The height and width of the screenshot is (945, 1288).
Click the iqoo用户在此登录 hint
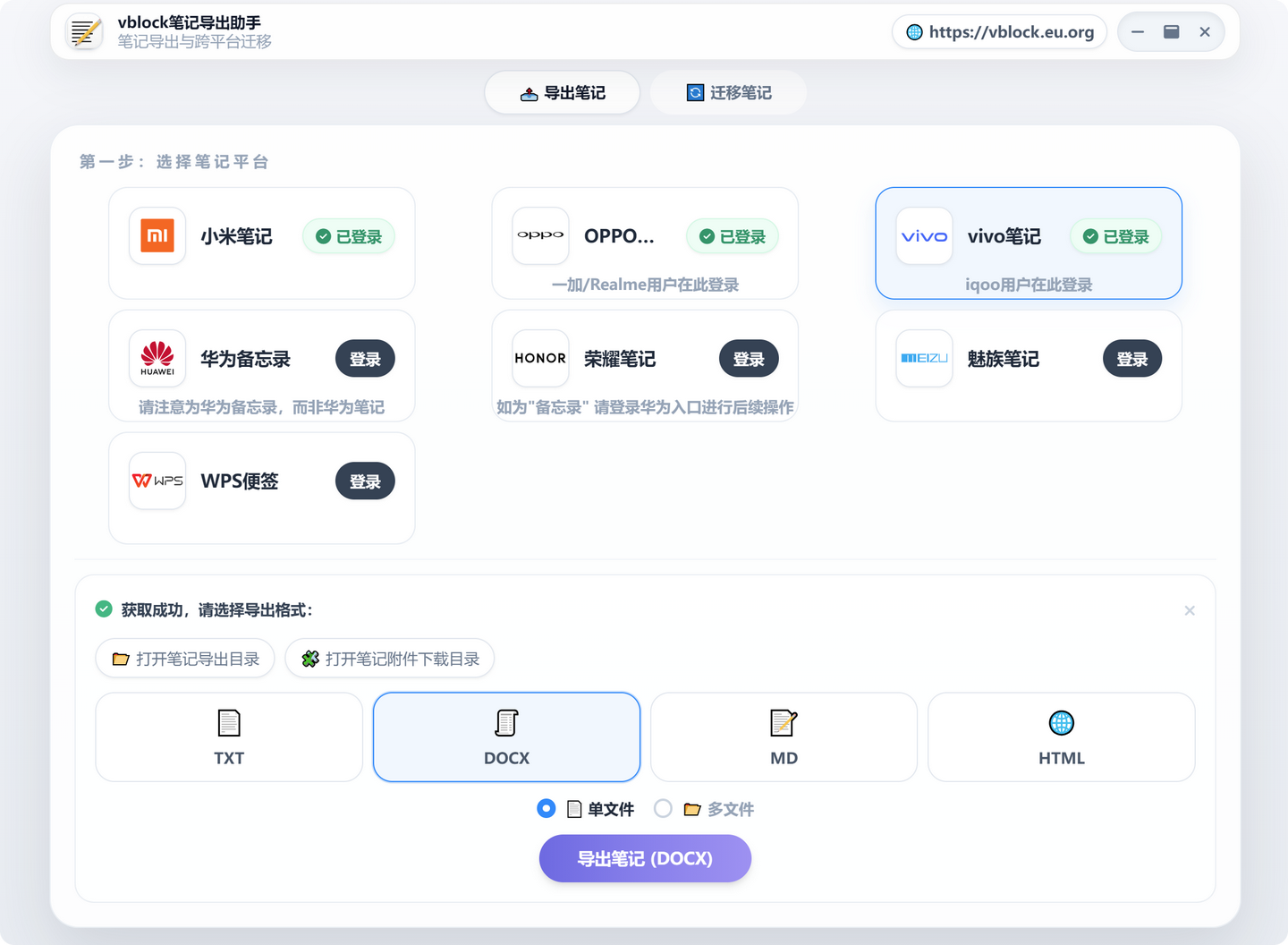tap(1029, 285)
